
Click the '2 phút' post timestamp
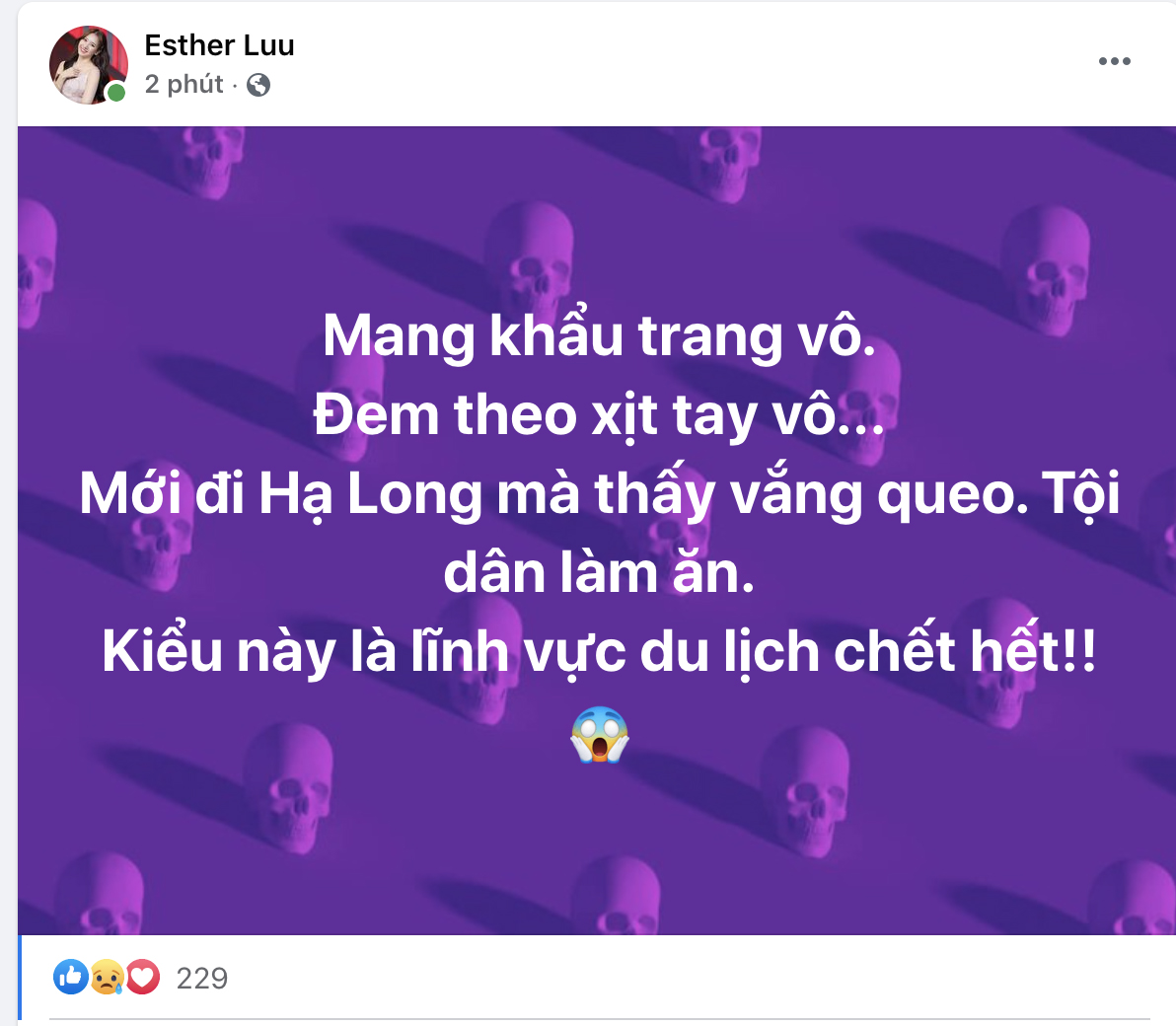[x=184, y=84]
